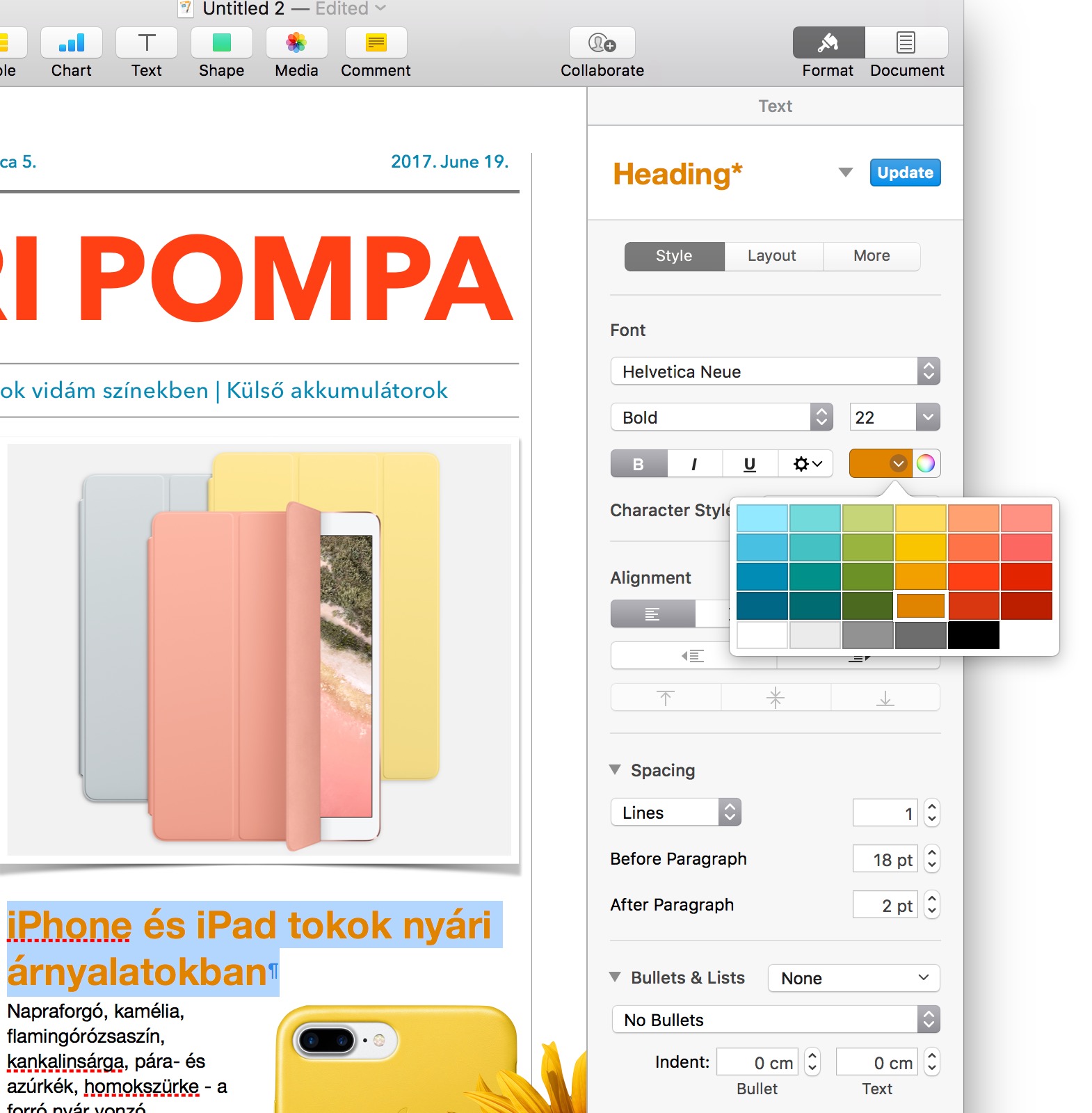
Task: Pick the darkest red swatch
Action: coord(1027,606)
